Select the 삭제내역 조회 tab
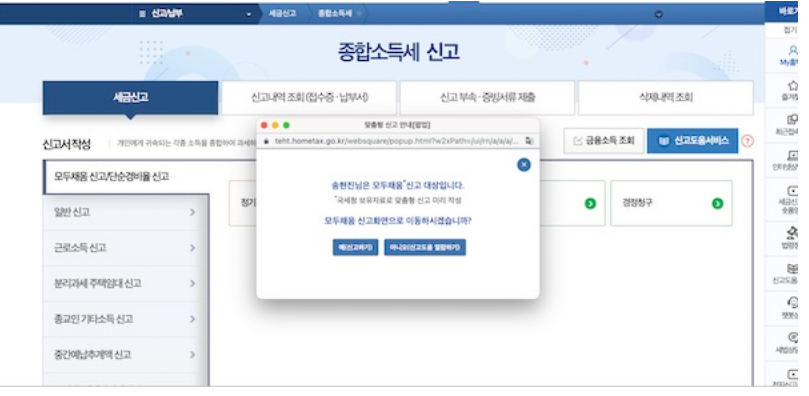 pos(666,97)
